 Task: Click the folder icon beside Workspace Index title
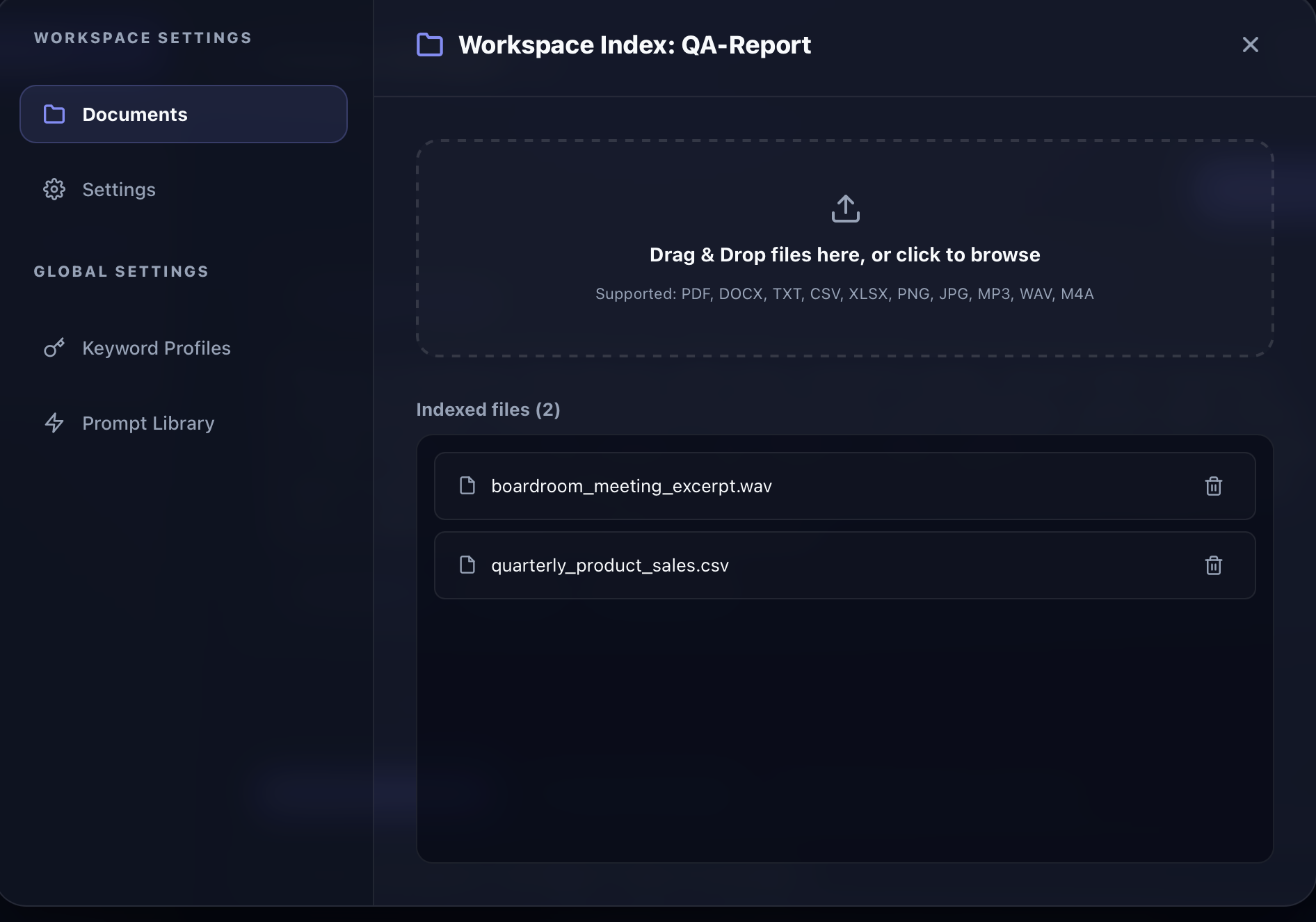pyautogui.click(x=430, y=45)
